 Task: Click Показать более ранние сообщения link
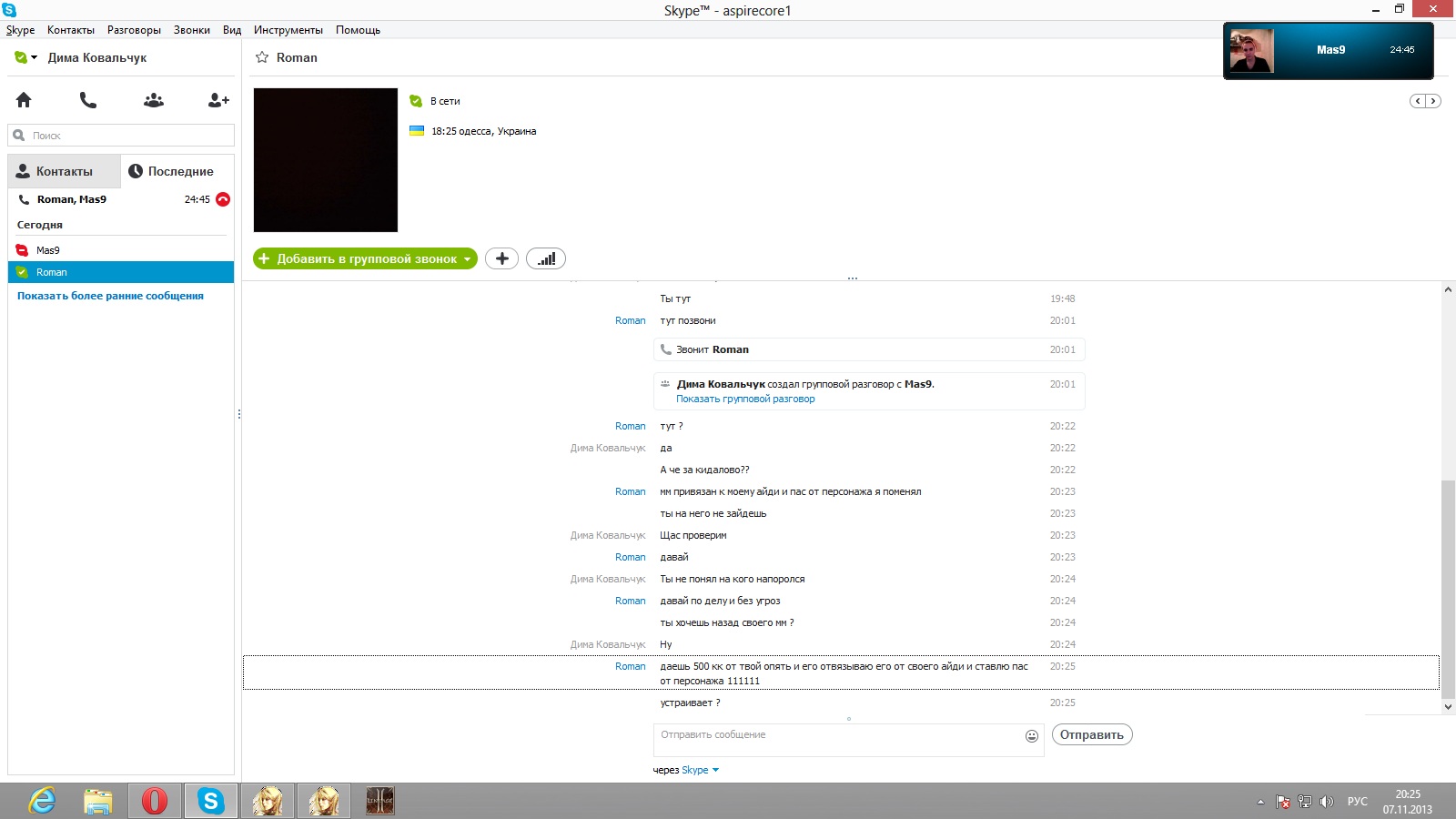[110, 296]
